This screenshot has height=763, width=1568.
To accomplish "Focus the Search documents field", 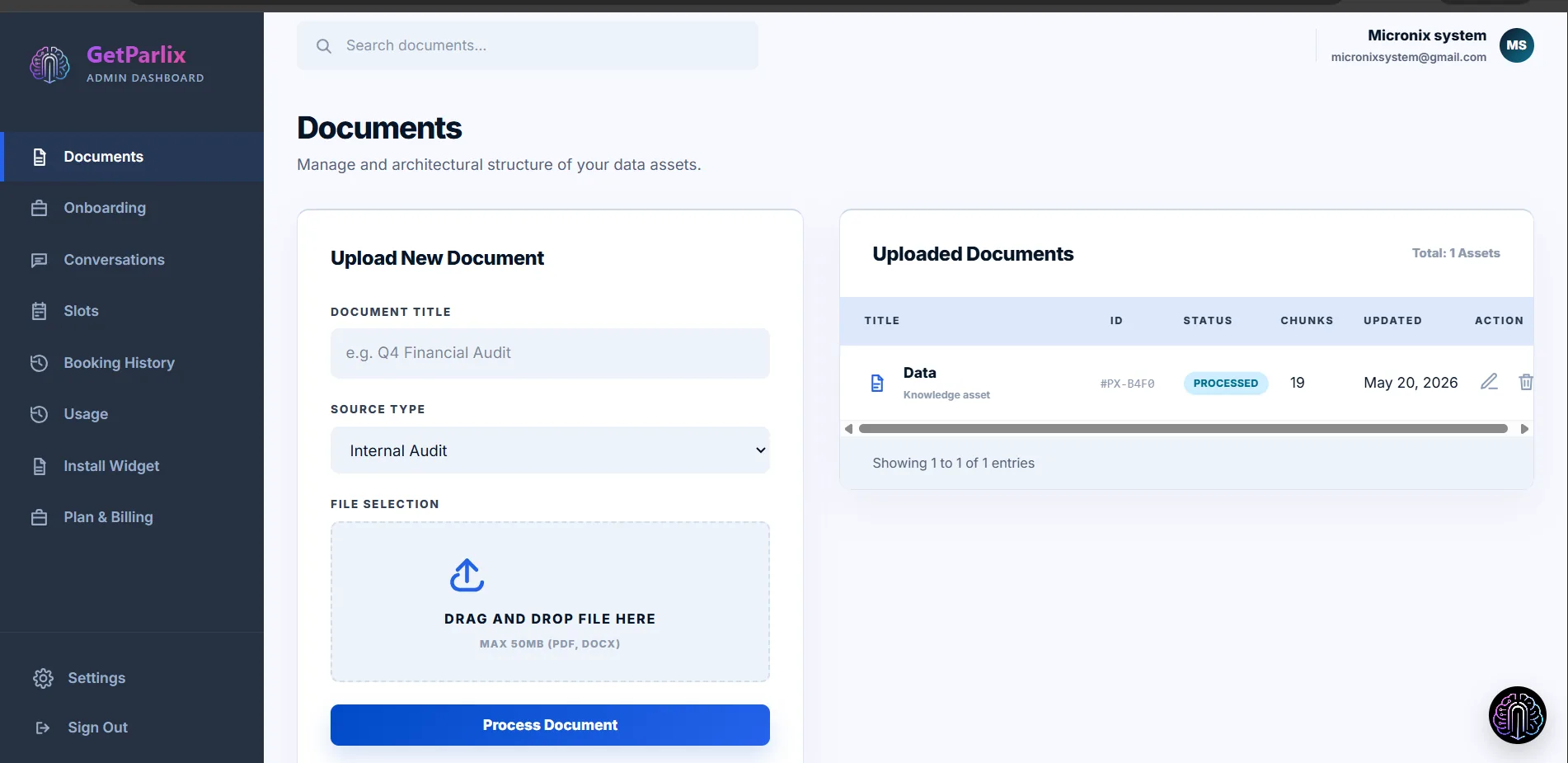I will point(528,45).
